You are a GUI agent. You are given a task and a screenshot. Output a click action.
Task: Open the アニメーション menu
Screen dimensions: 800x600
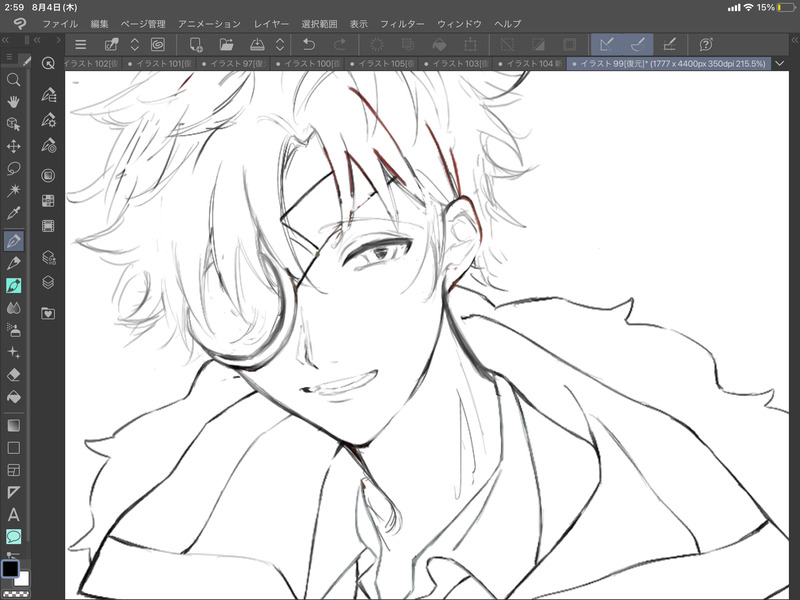209,23
